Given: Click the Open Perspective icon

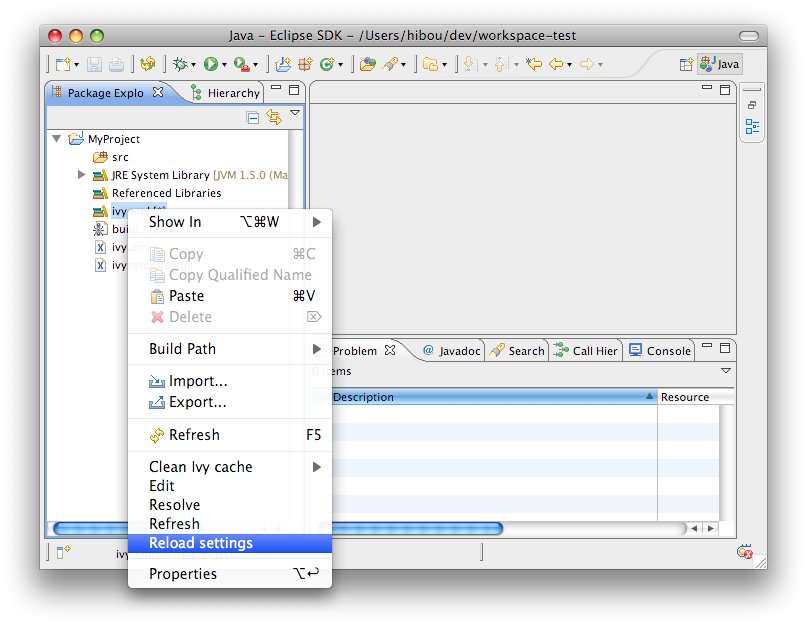Looking at the screenshot, I should 686,64.
